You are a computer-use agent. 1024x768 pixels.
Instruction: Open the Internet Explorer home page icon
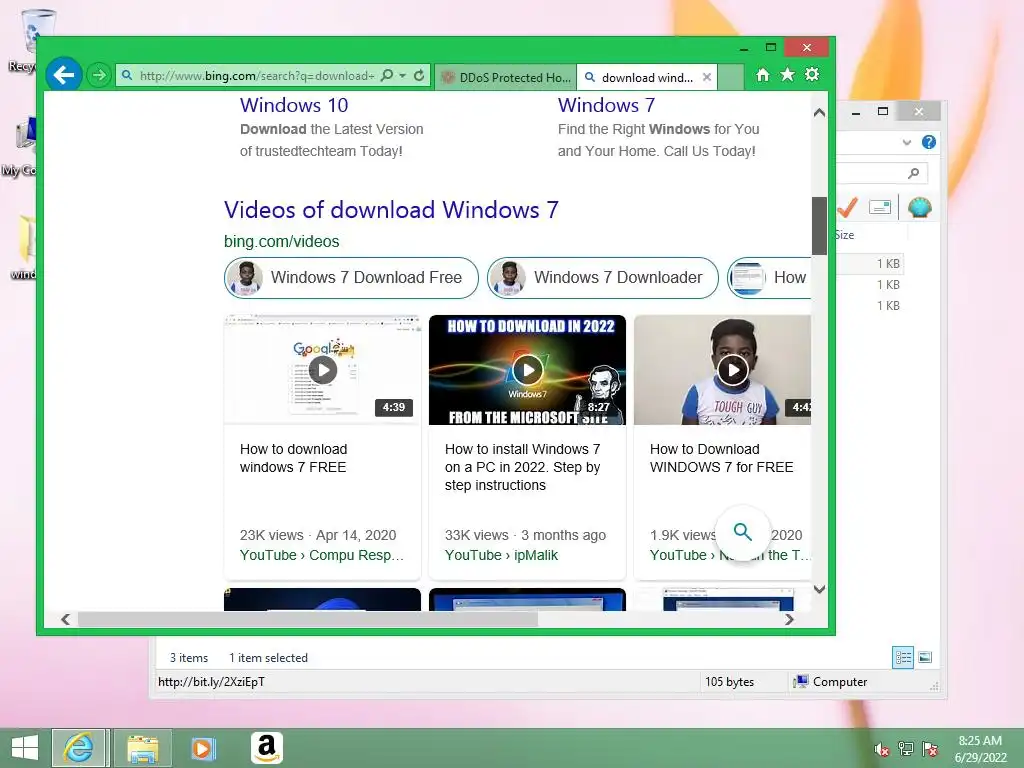point(763,75)
